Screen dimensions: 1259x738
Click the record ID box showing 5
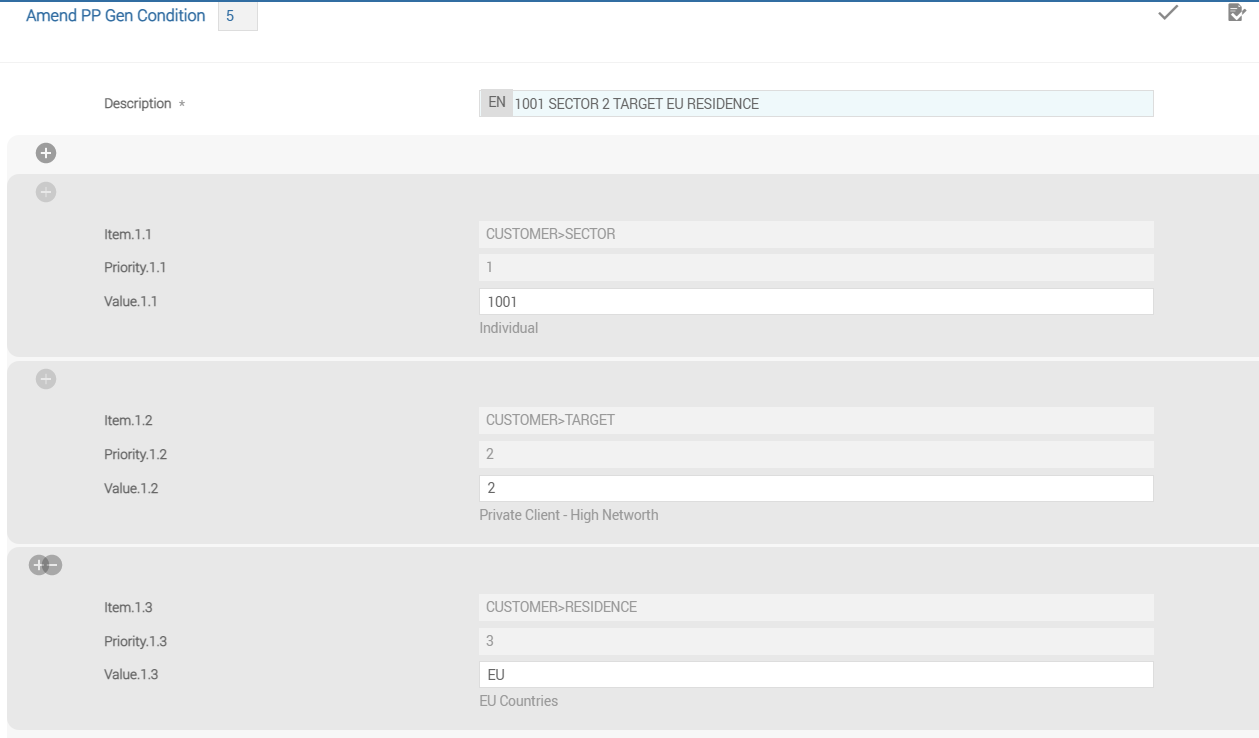pyautogui.click(x=237, y=17)
